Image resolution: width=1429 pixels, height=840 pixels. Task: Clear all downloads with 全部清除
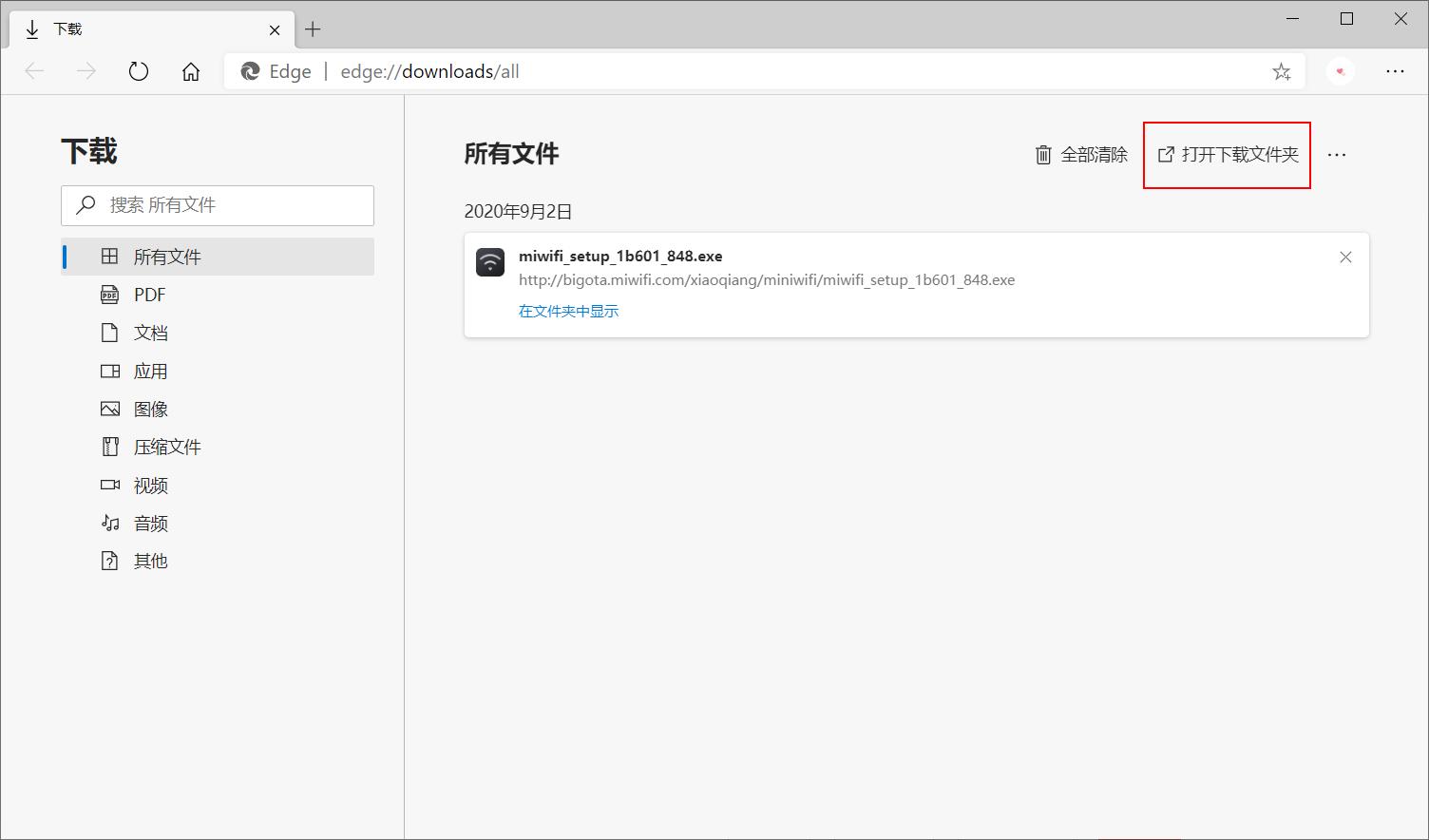tap(1081, 154)
